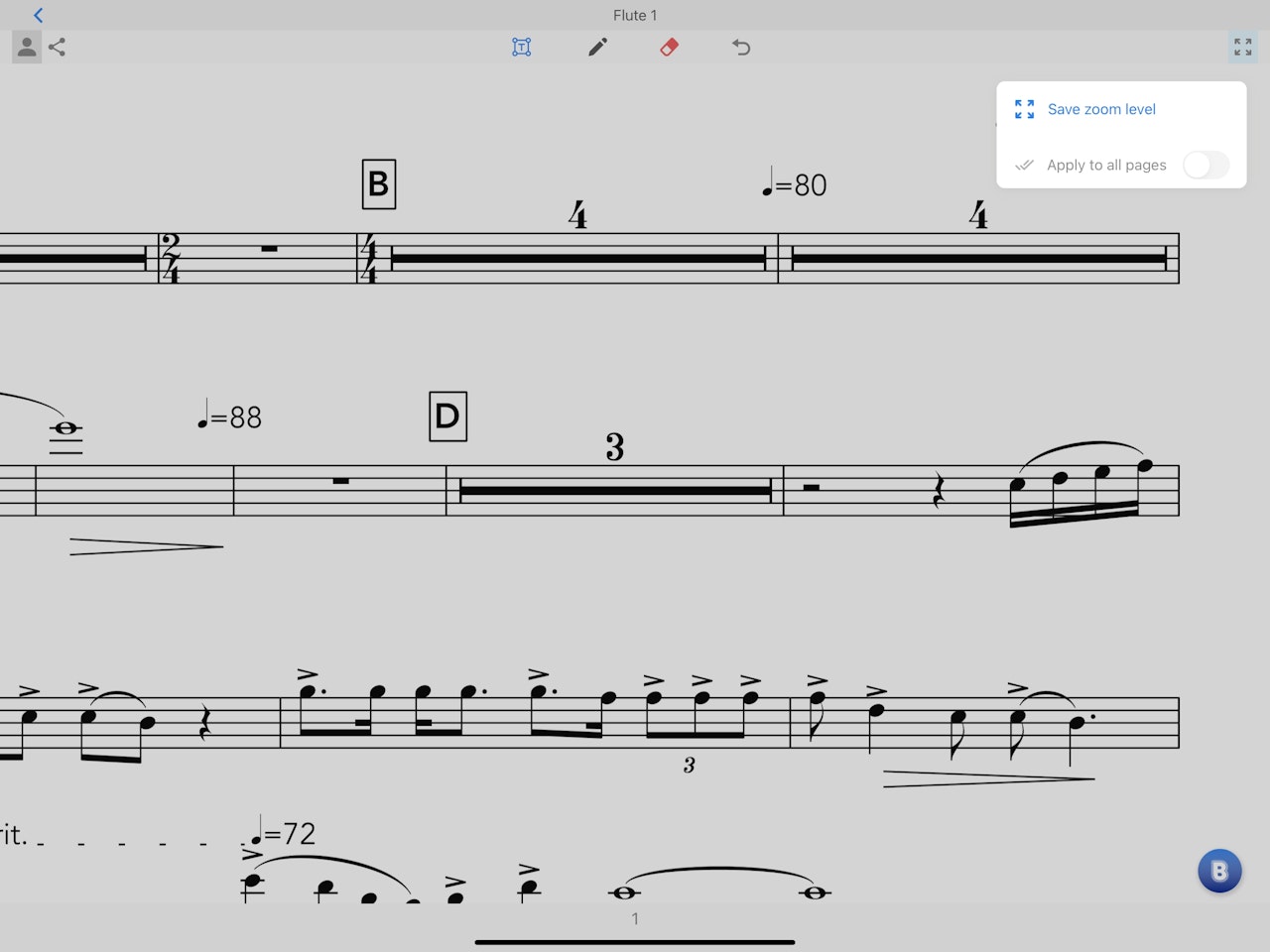Open the user profile icon
Screen dimensions: 1270x952
click(x=27, y=47)
